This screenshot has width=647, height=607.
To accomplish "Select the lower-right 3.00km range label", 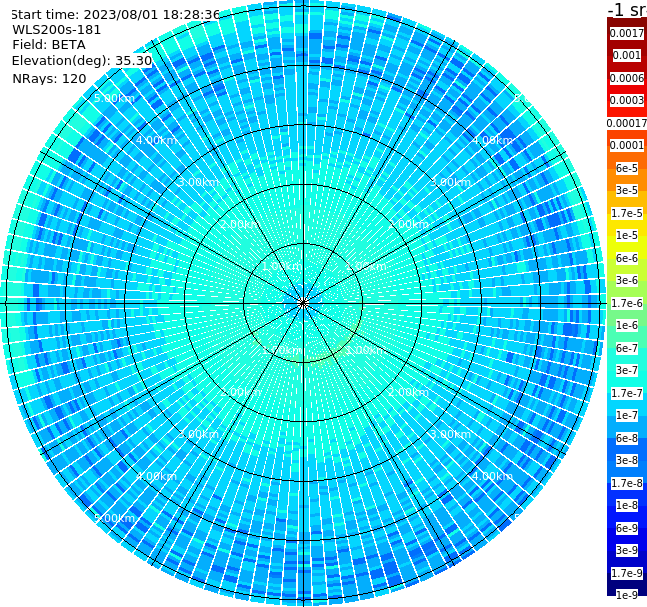I will click(x=451, y=435).
